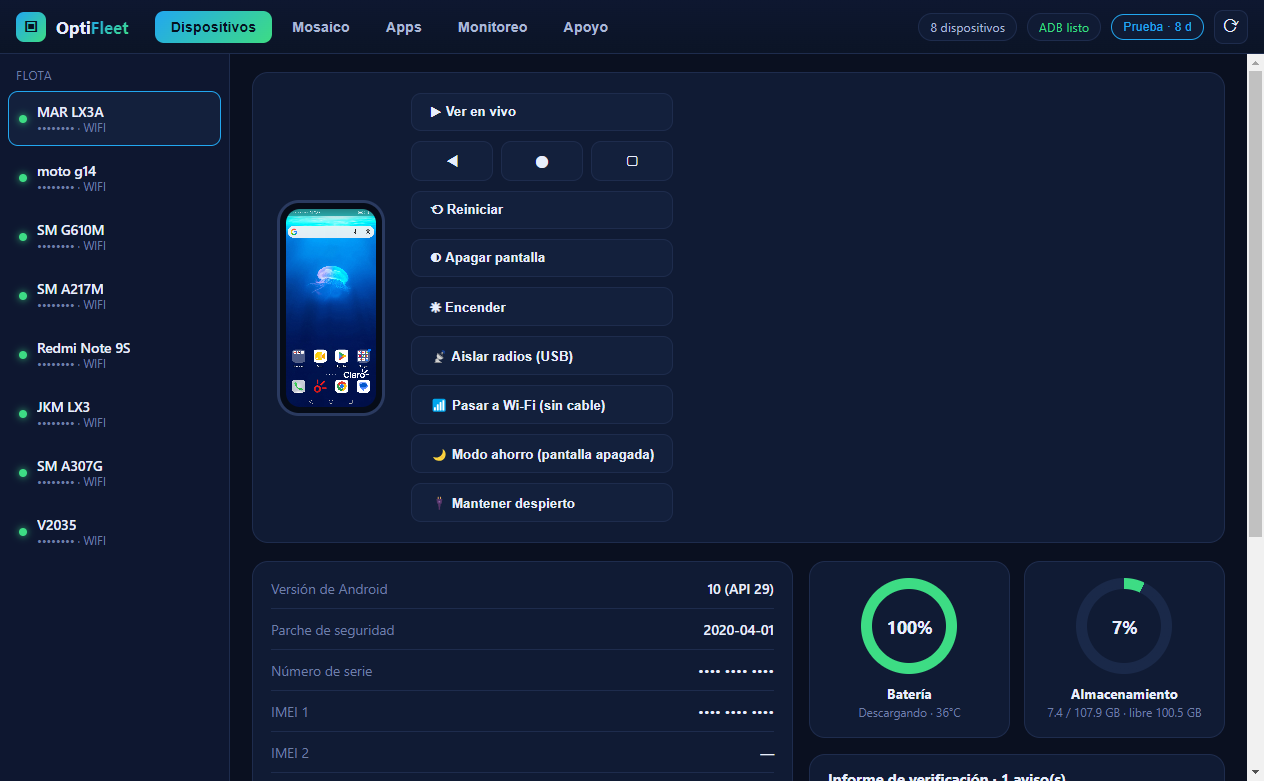
Task: Click Aislar radios (USB) button
Action: (542, 356)
